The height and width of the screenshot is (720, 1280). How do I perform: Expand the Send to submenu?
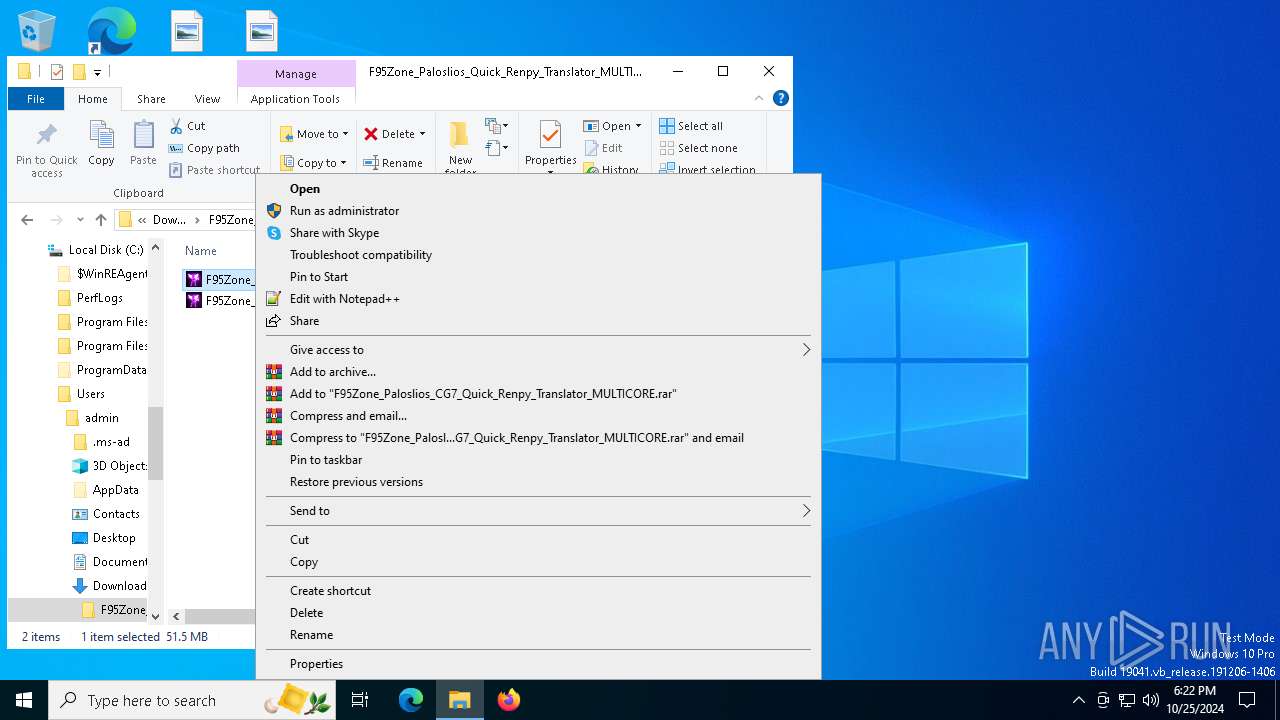coord(538,511)
